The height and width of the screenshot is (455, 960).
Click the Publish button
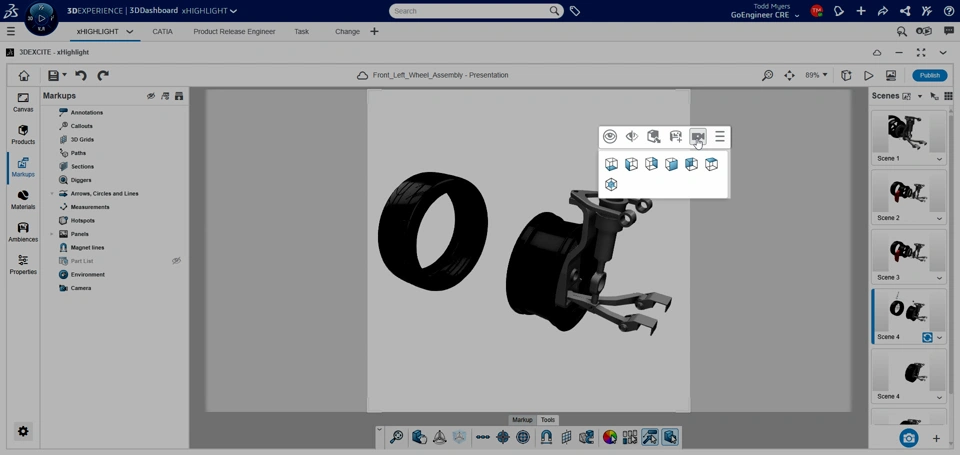(929, 75)
